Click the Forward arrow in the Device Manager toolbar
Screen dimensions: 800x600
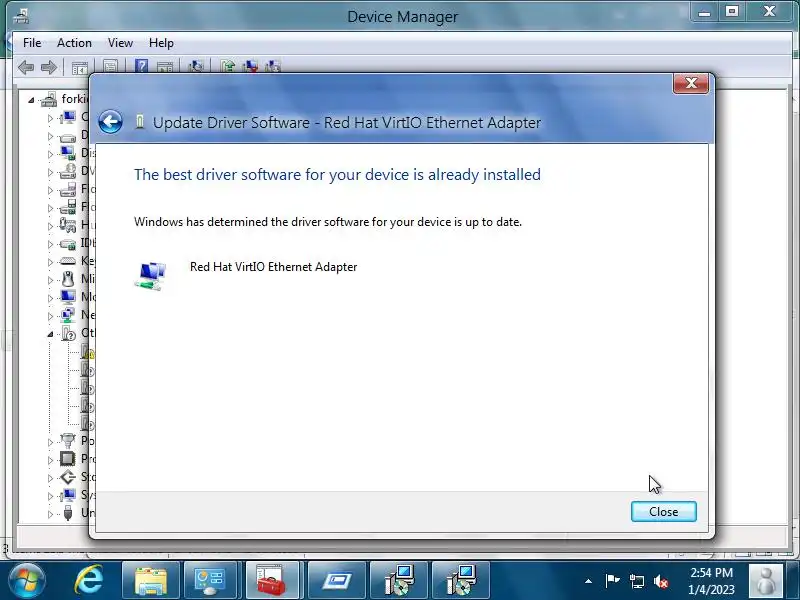48,67
